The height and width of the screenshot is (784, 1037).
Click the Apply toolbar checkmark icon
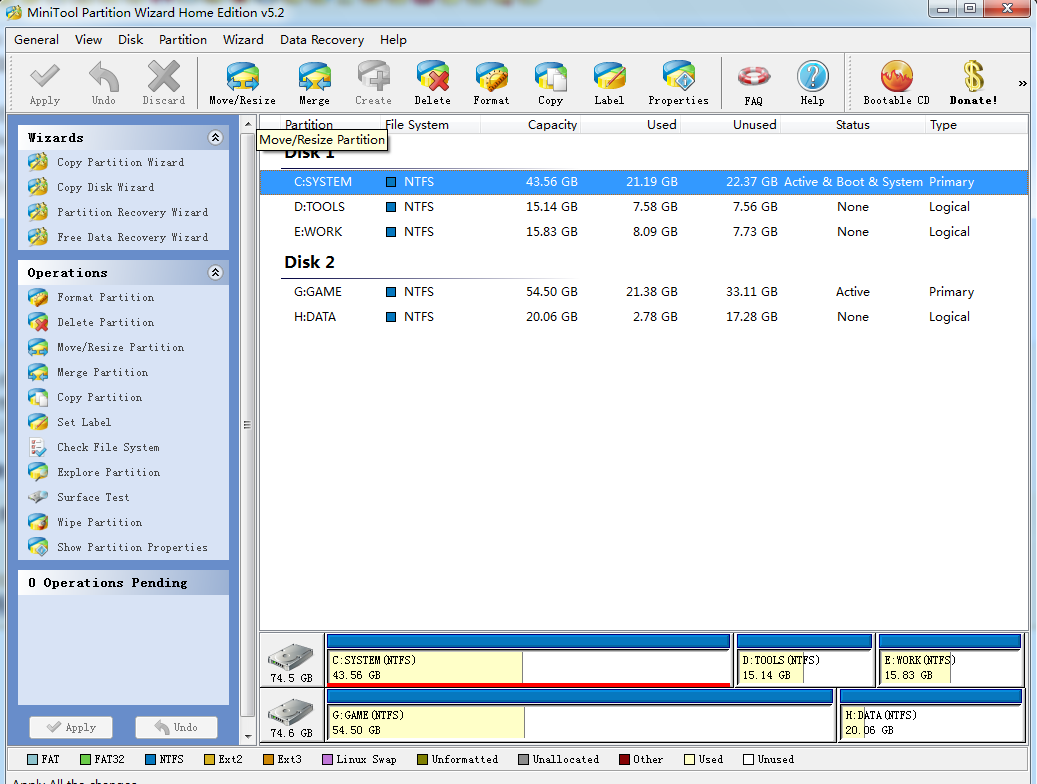pos(44,77)
